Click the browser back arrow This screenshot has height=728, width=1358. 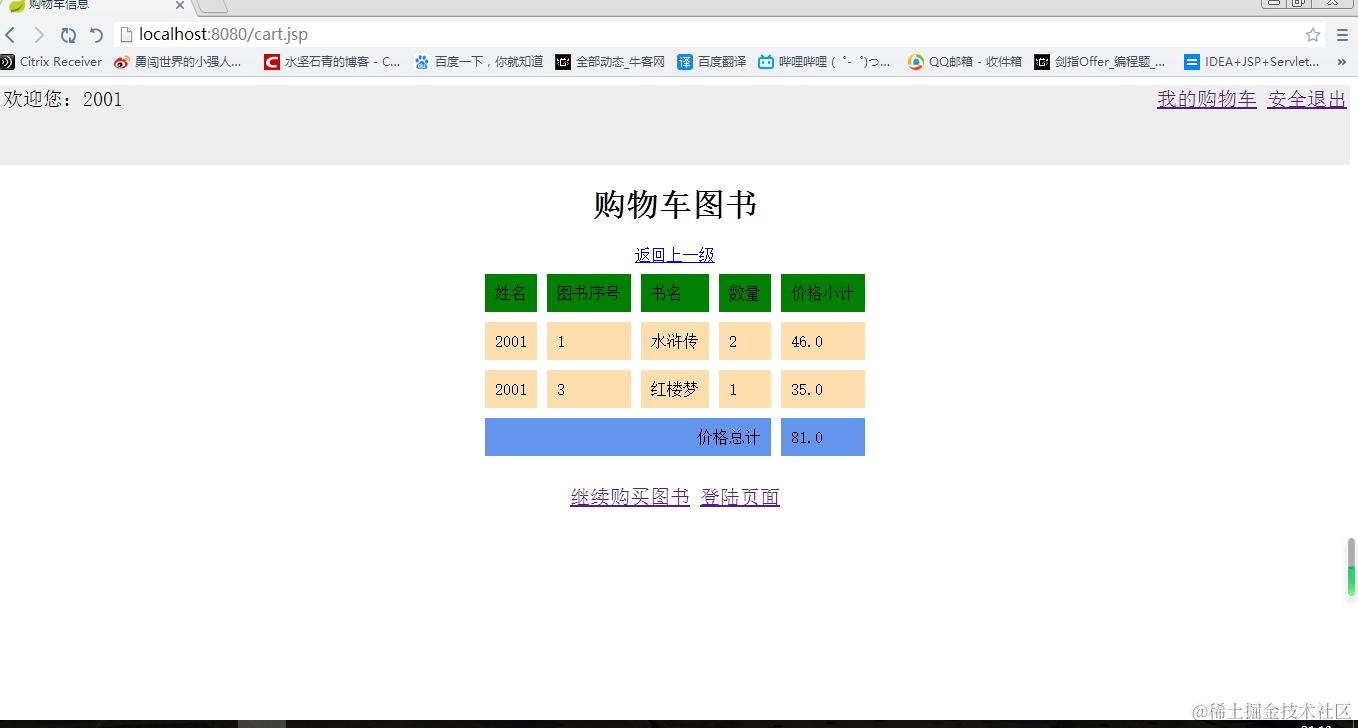tap(11, 33)
